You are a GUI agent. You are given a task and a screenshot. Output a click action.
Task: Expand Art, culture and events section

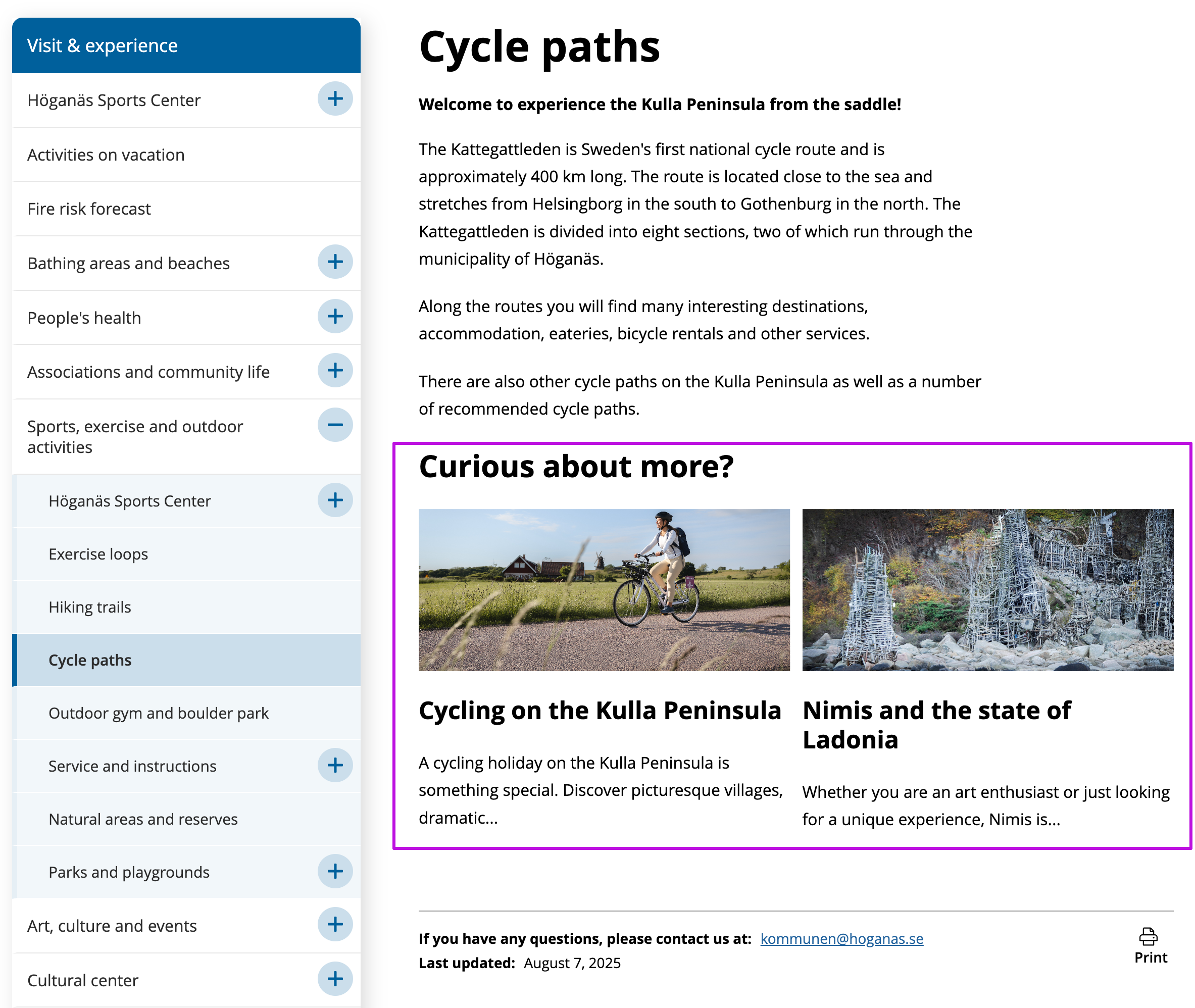335,925
